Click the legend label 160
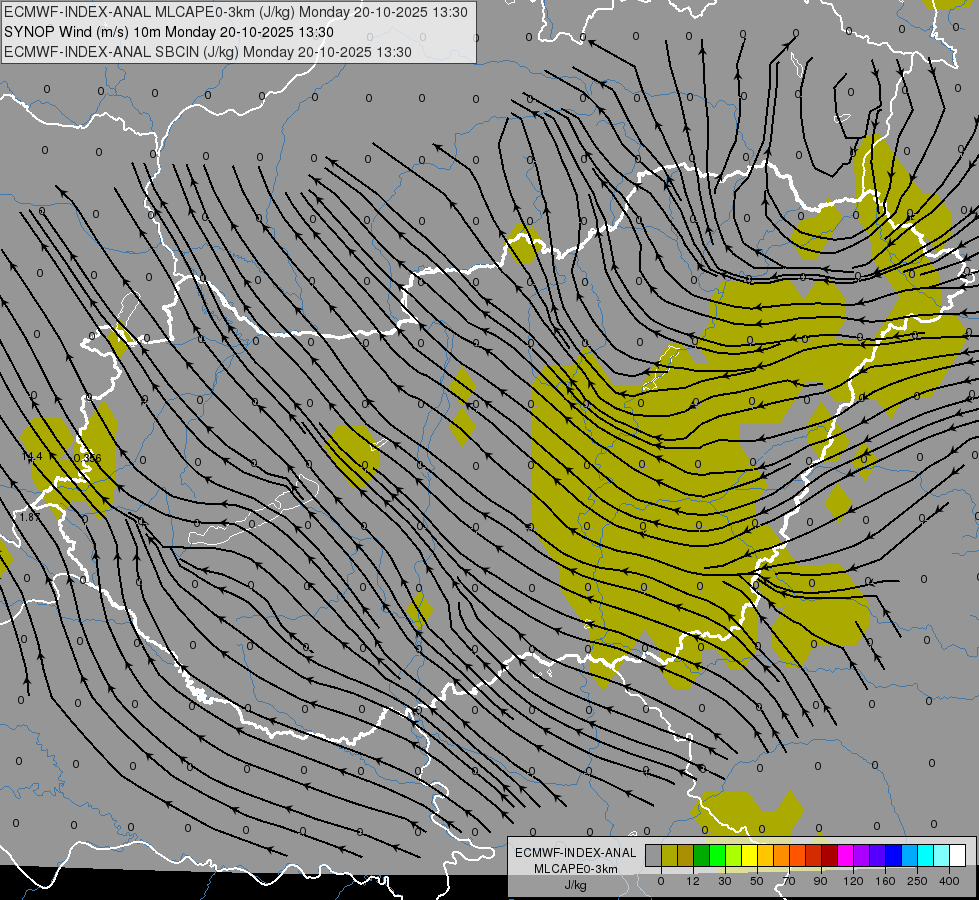The width and height of the screenshot is (979, 900). coord(885,881)
